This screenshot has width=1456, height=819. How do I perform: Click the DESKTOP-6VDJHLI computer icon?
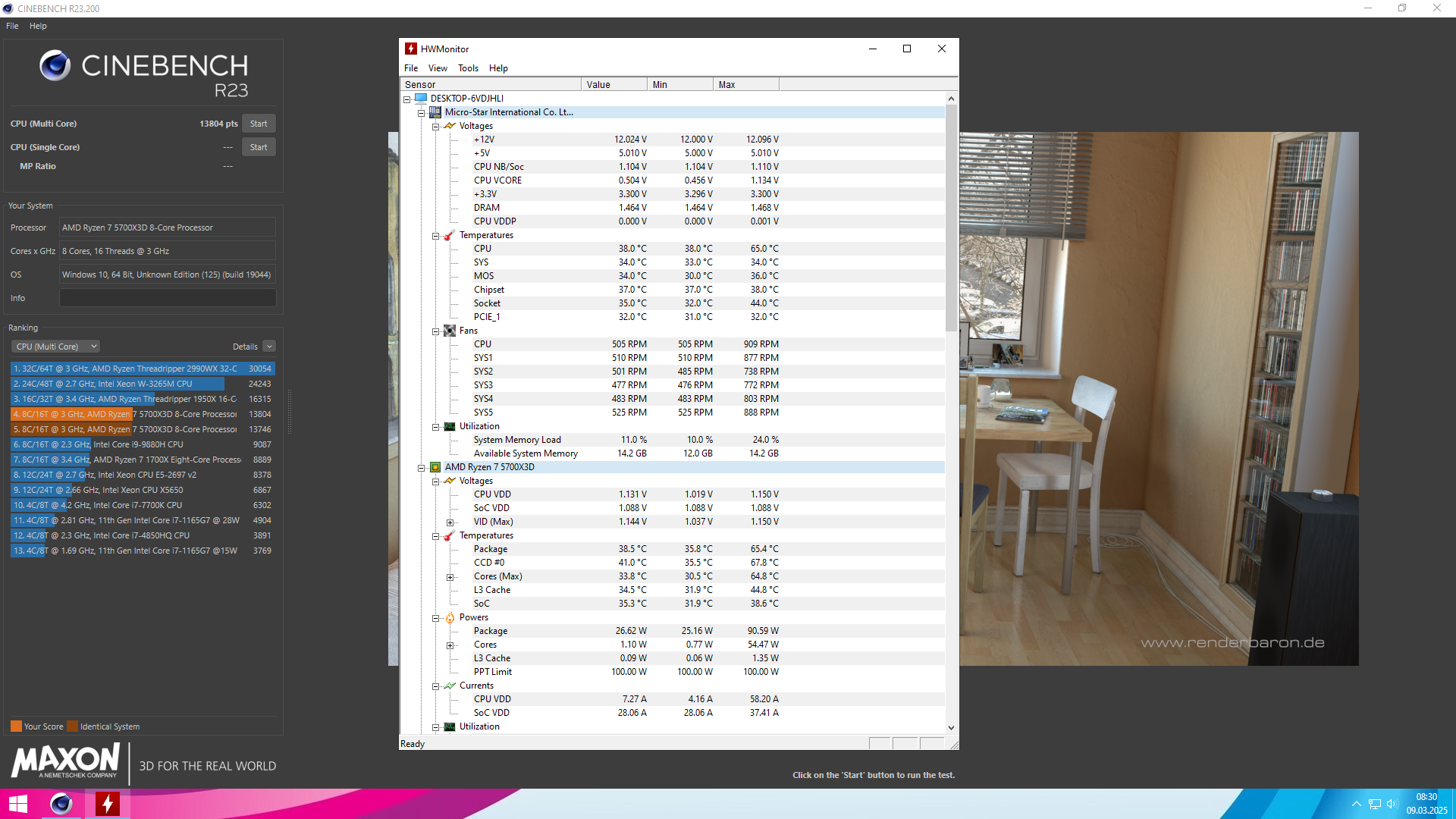[x=421, y=99]
